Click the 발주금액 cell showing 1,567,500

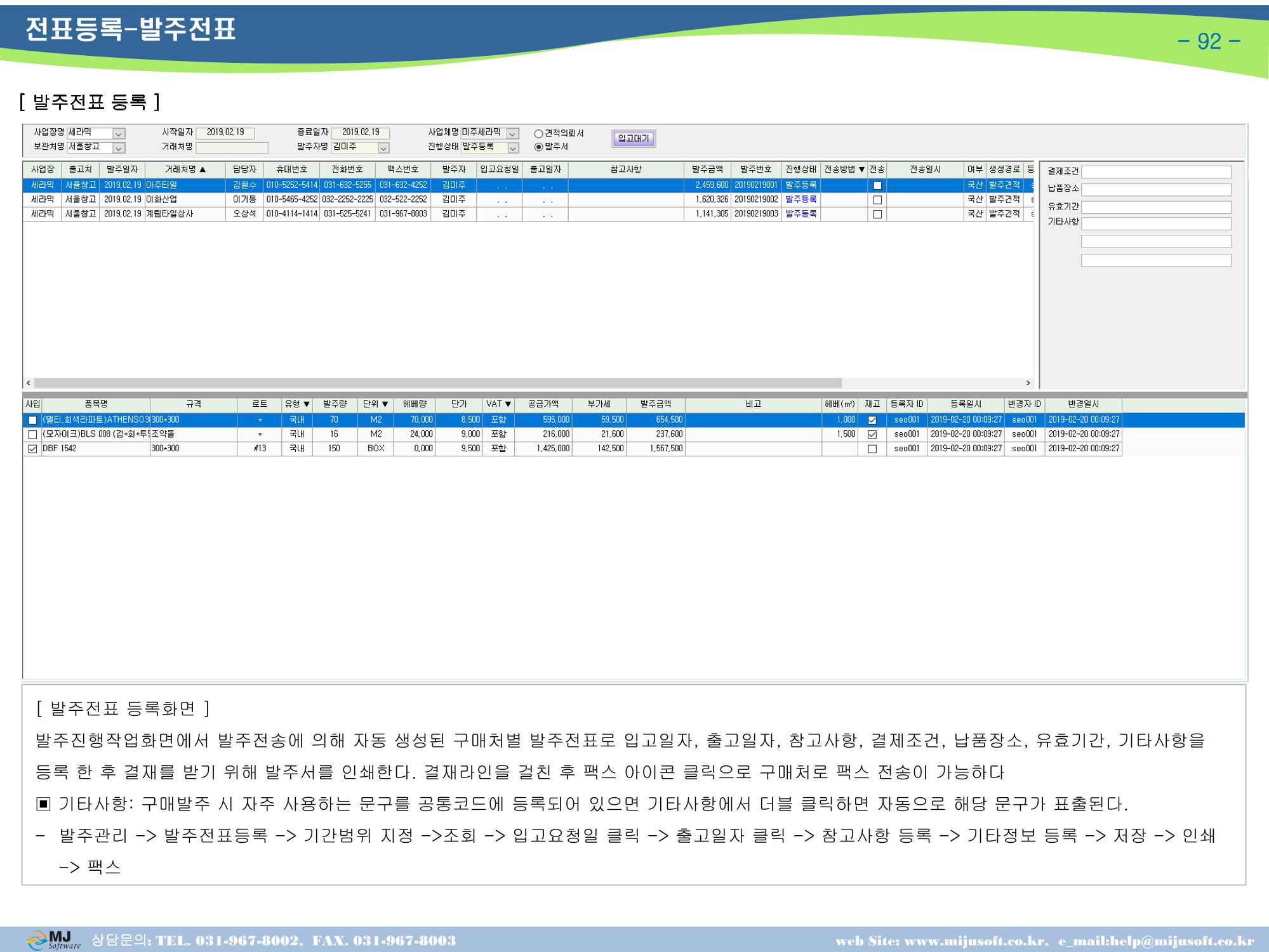tap(656, 449)
